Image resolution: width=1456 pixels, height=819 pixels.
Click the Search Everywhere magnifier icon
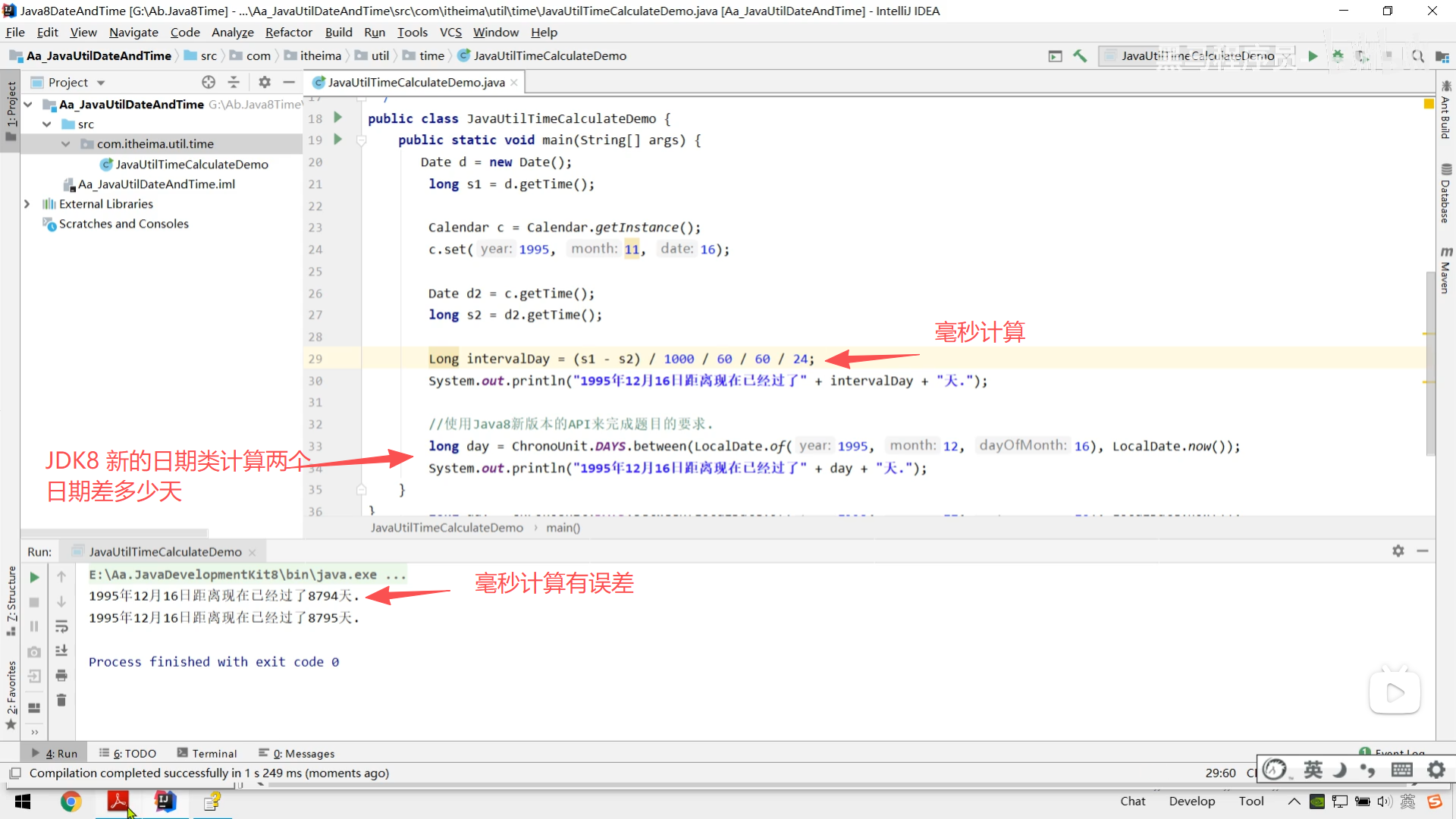[1417, 56]
